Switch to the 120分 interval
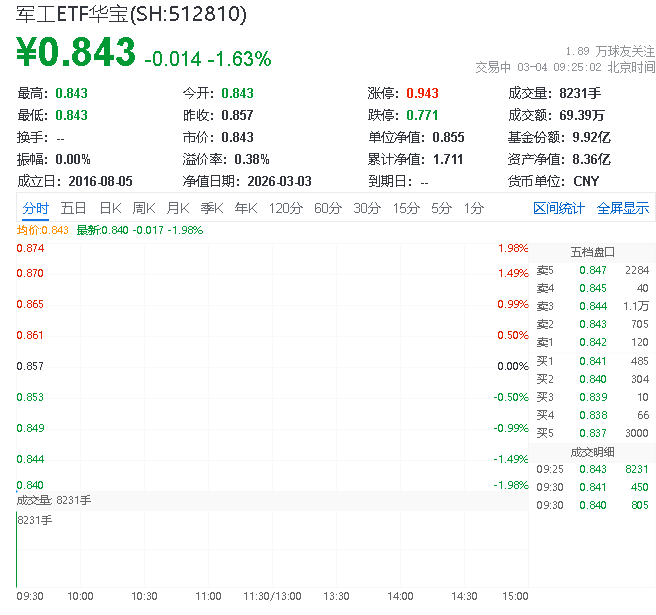 point(285,208)
